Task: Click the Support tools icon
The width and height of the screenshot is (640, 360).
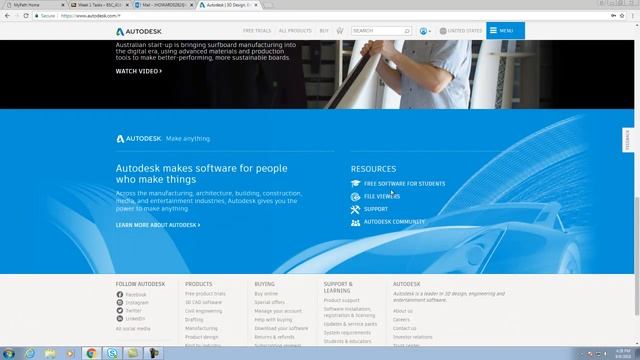Action: (355, 209)
